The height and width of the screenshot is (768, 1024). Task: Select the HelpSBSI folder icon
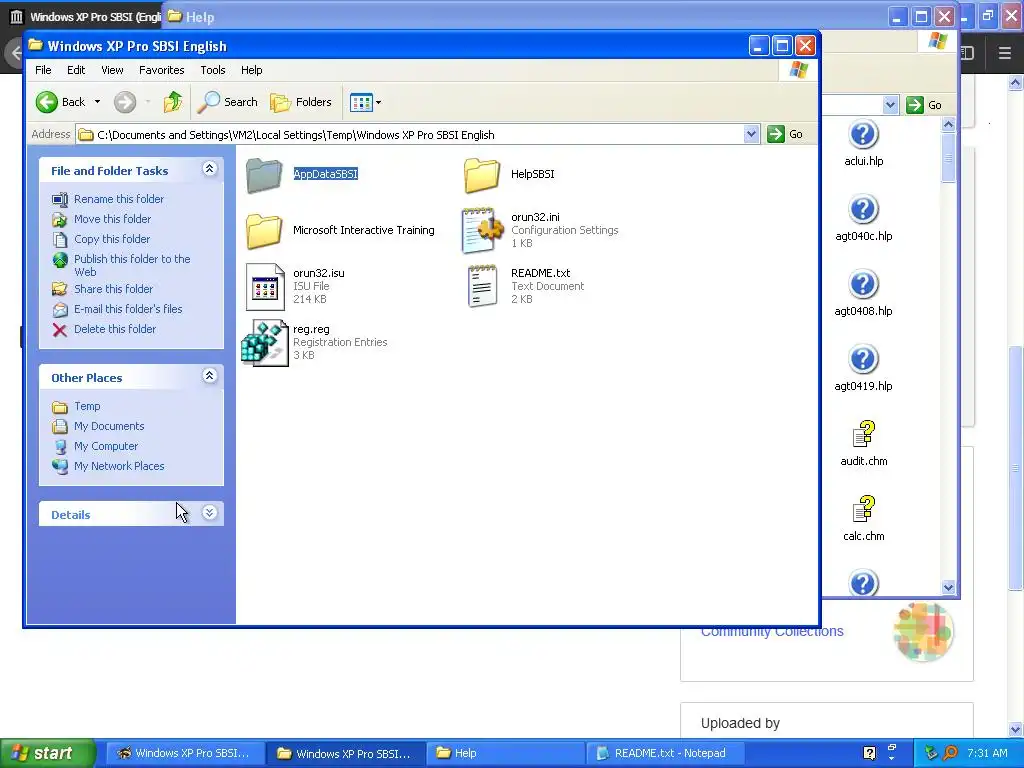coord(482,175)
